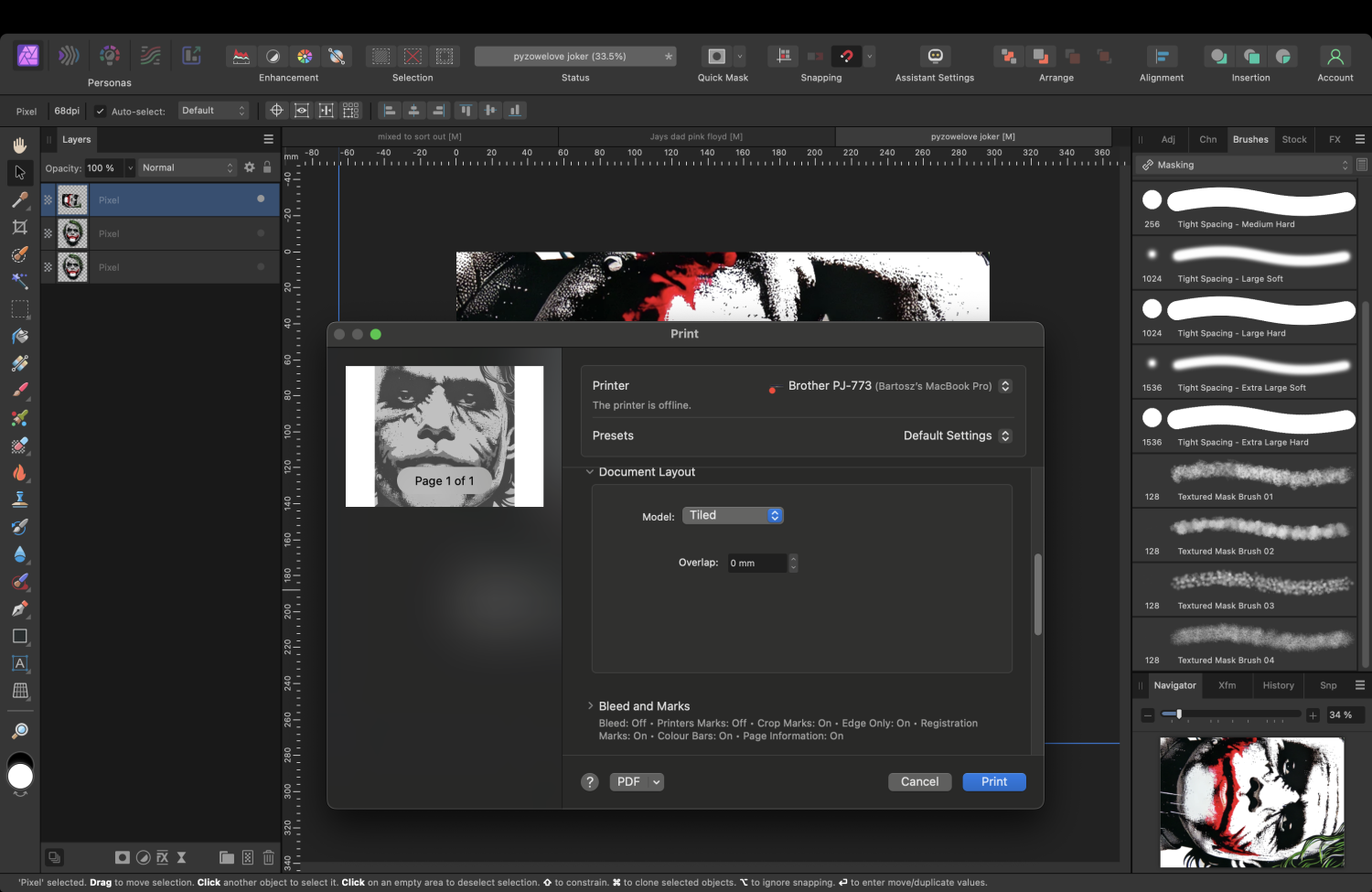The width and height of the screenshot is (1372, 892).
Task: Open the print dialog help button
Action: tap(590, 782)
